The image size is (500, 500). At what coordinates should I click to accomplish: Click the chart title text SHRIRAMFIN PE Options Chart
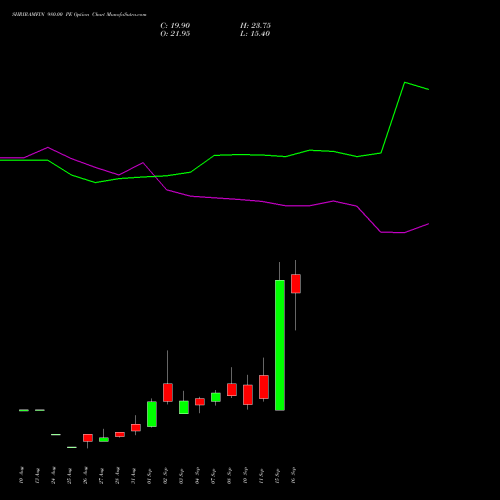(x=79, y=15)
